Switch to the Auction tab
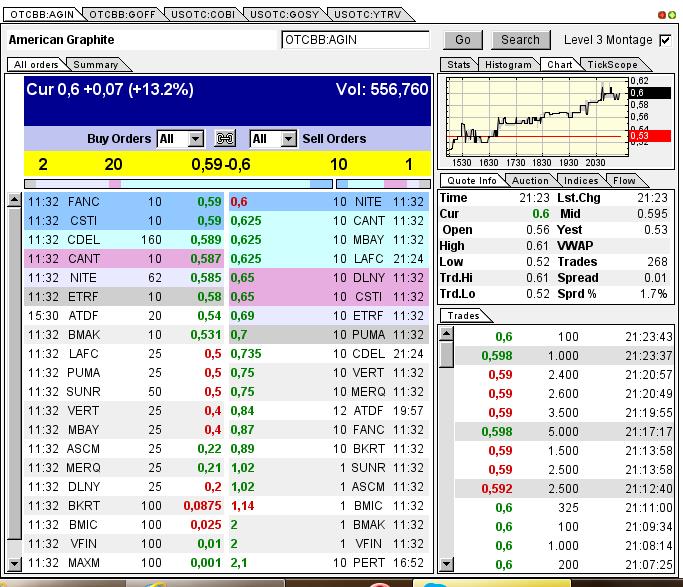The width and height of the screenshot is (683, 587). tap(530, 181)
